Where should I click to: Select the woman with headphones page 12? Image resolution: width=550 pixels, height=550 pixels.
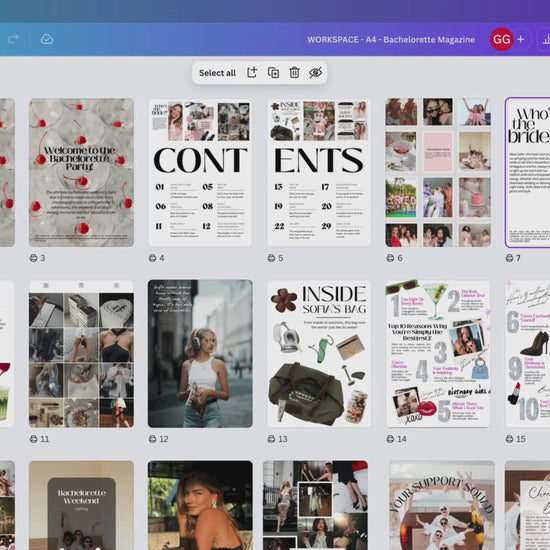point(200,354)
